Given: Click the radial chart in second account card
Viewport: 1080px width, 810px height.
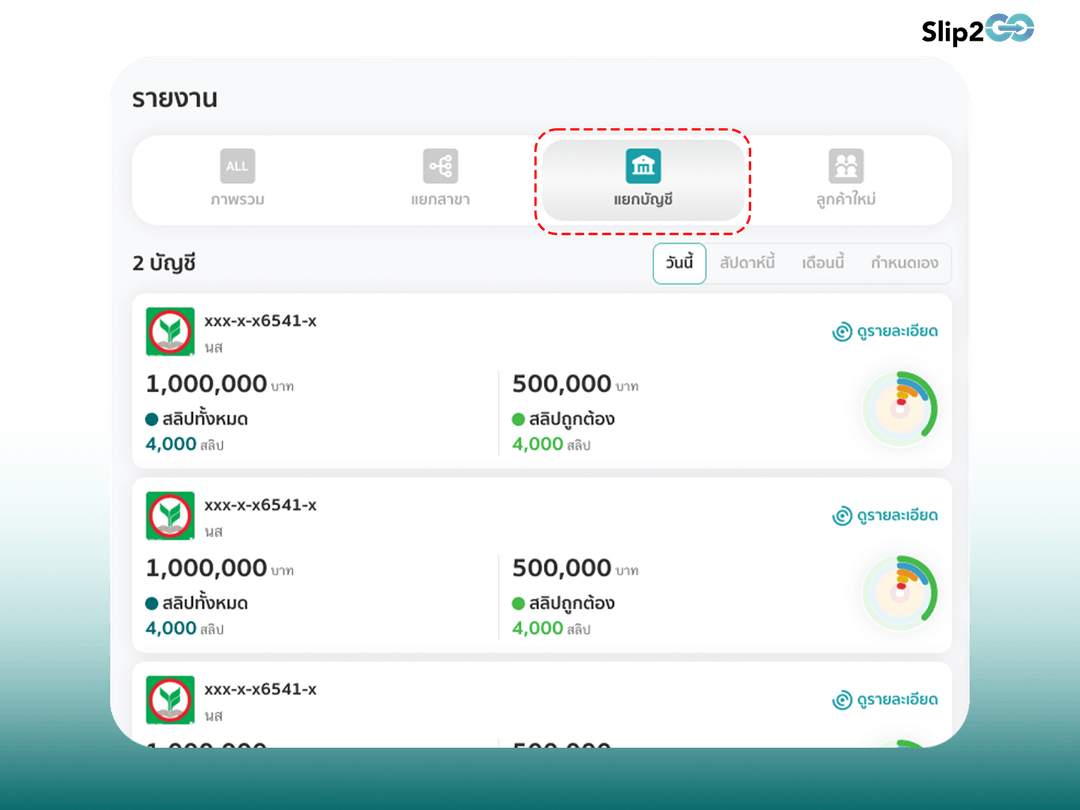Looking at the screenshot, I should 900,593.
